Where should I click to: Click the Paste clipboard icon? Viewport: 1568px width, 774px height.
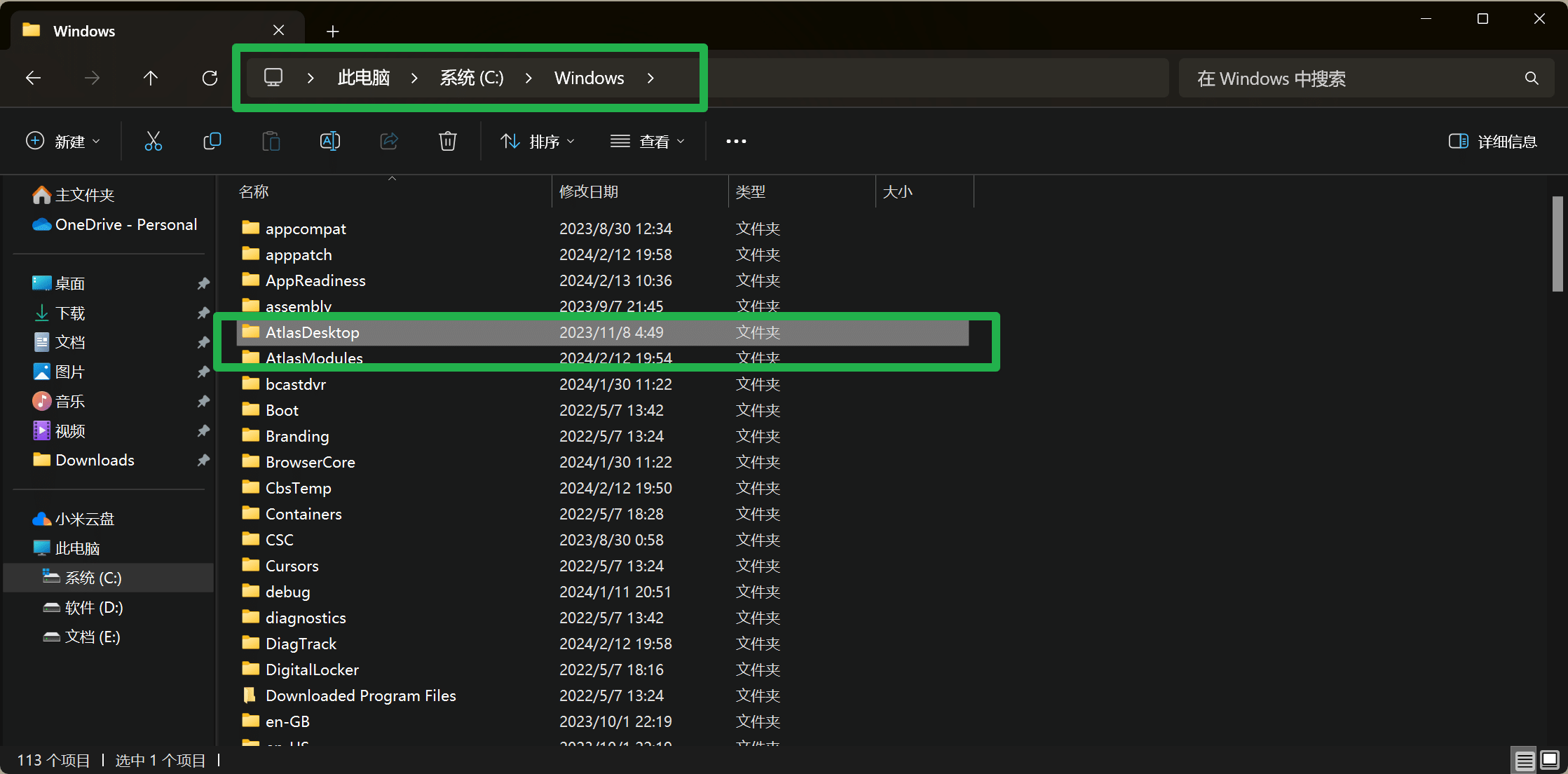(271, 142)
